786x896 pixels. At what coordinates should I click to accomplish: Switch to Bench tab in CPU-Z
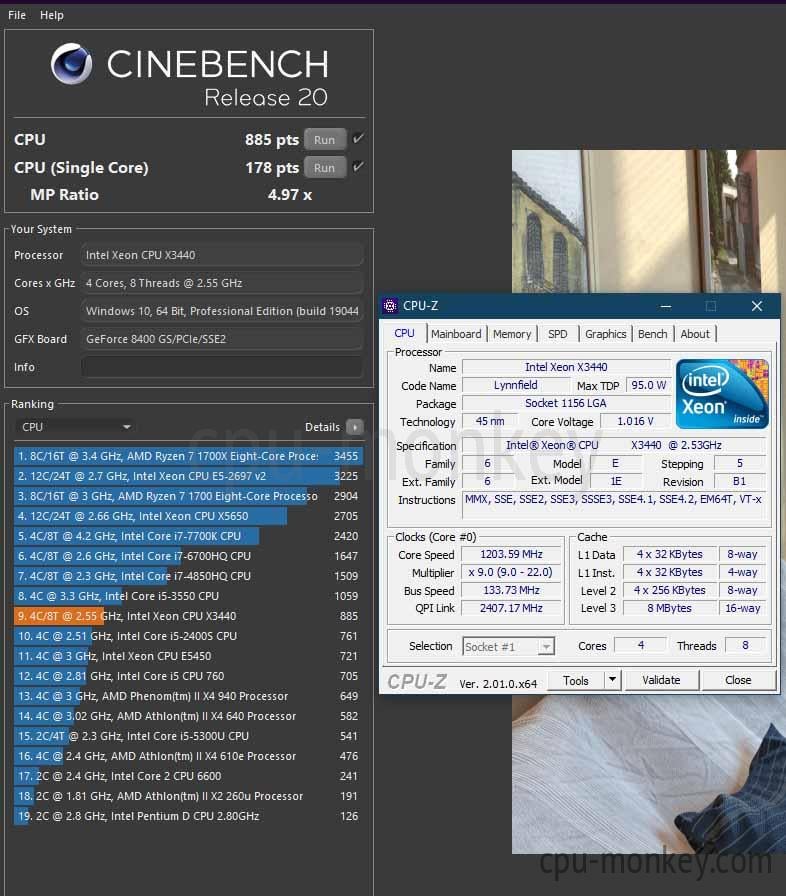pos(652,334)
